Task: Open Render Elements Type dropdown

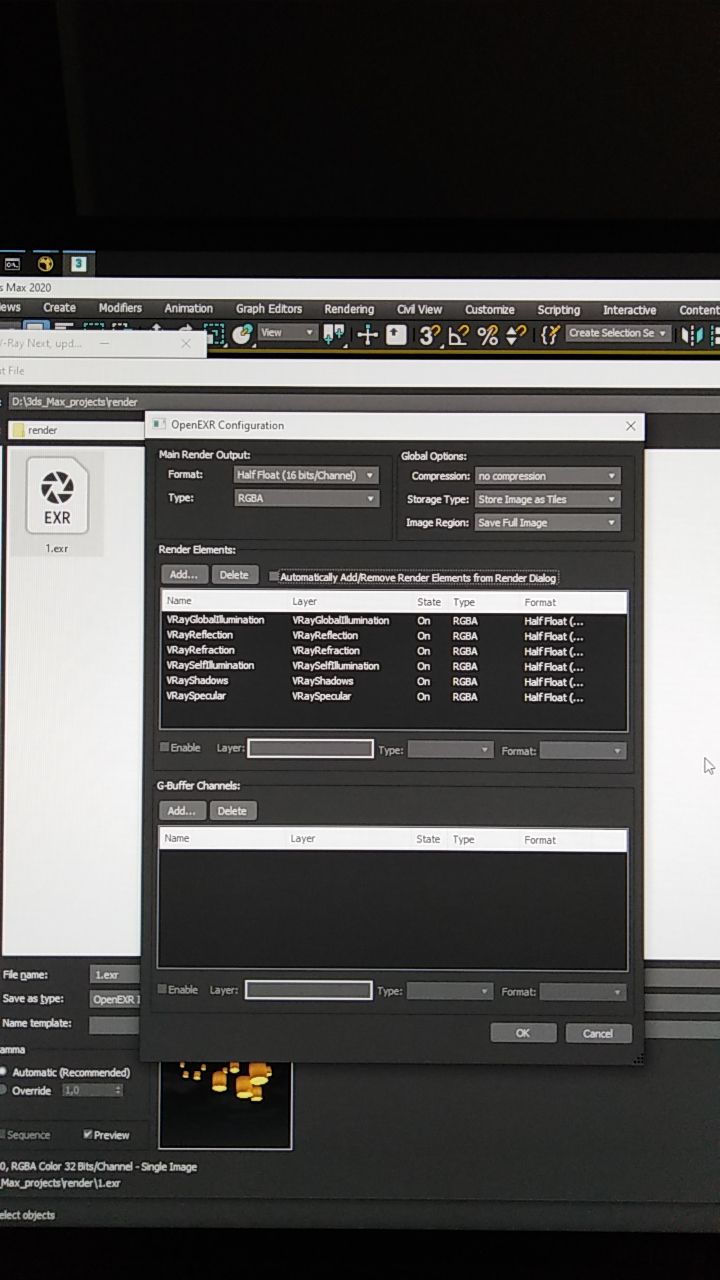Action: (450, 749)
